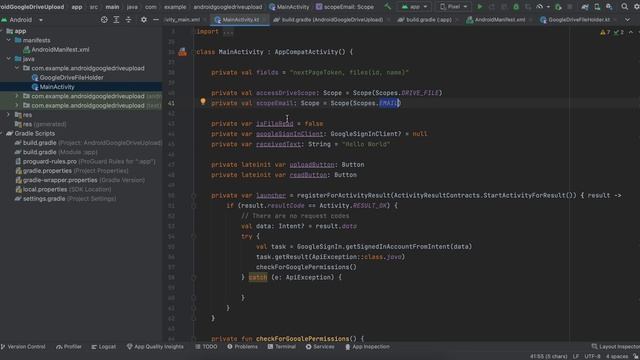Viewport: 640px width, 360px height.
Task: Open proguard-rules.pro in project tree
Action: click(x=85, y=162)
